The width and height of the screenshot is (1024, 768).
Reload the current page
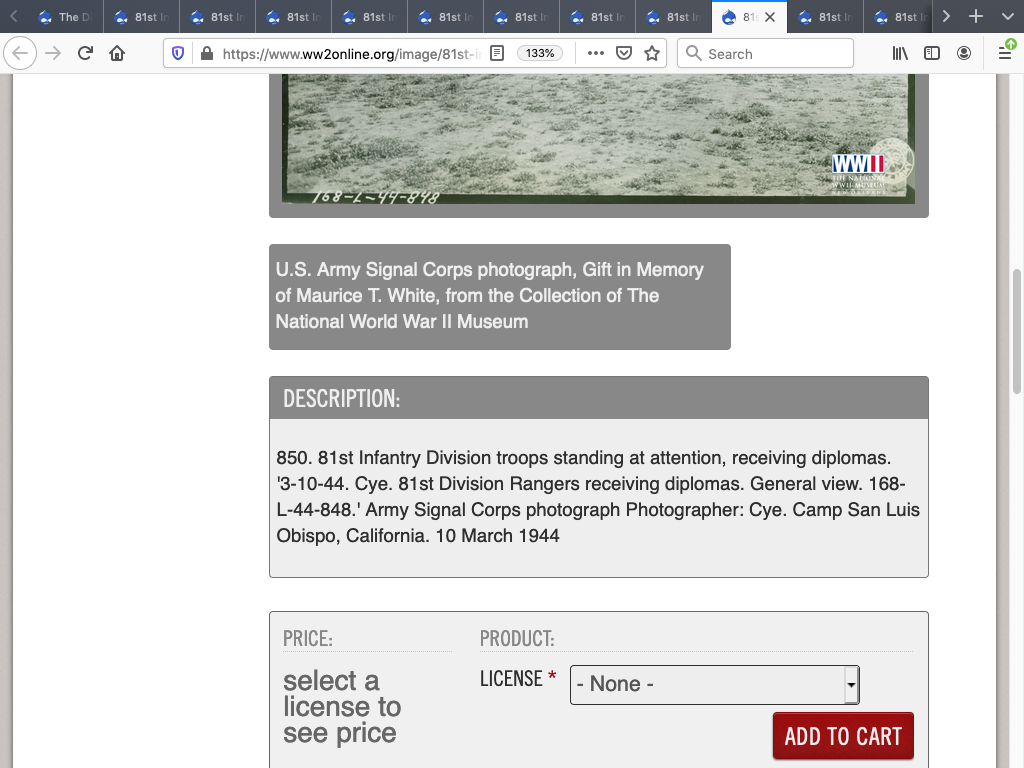pyautogui.click(x=85, y=54)
